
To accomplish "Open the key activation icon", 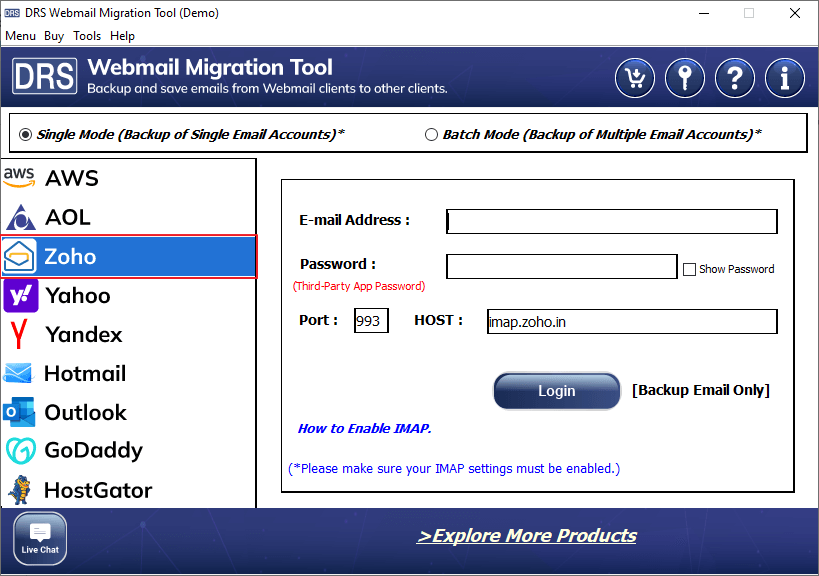I will click(685, 78).
